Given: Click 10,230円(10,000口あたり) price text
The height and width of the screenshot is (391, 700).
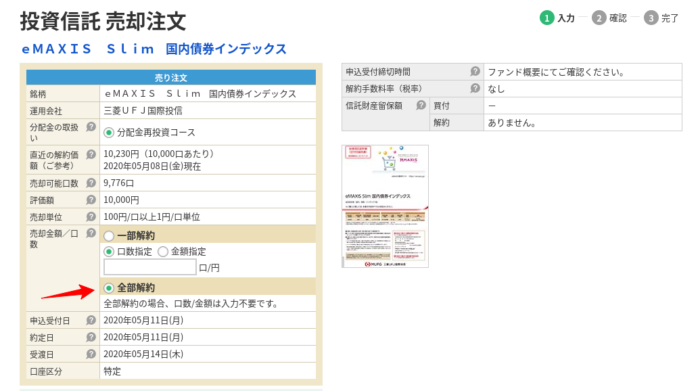Looking at the screenshot, I should pyautogui.click(x=159, y=154).
